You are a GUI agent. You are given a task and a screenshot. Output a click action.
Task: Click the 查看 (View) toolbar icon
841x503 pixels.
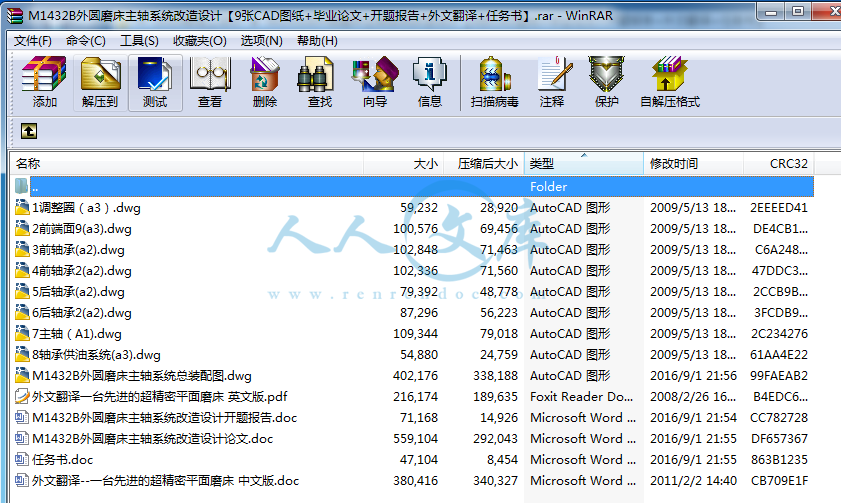tap(210, 83)
